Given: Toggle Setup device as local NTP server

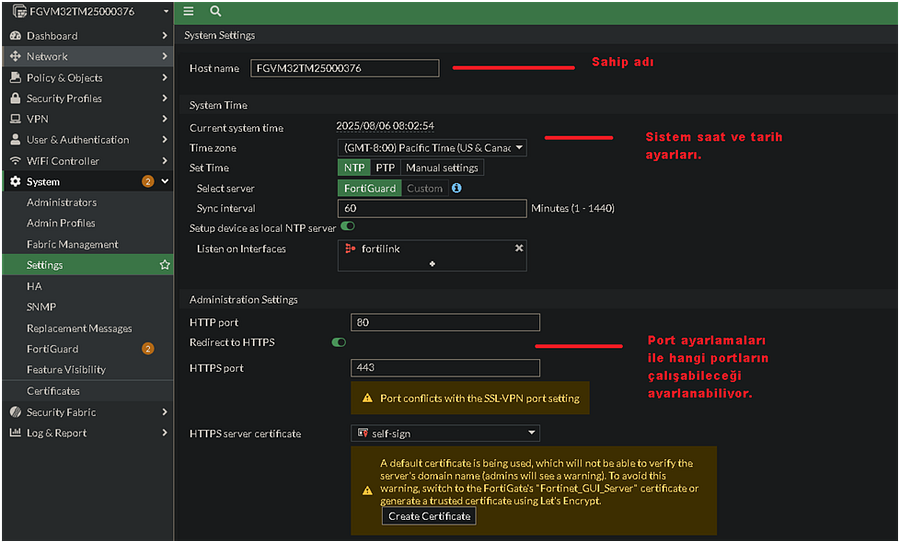Looking at the screenshot, I should click(x=348, y=226).
